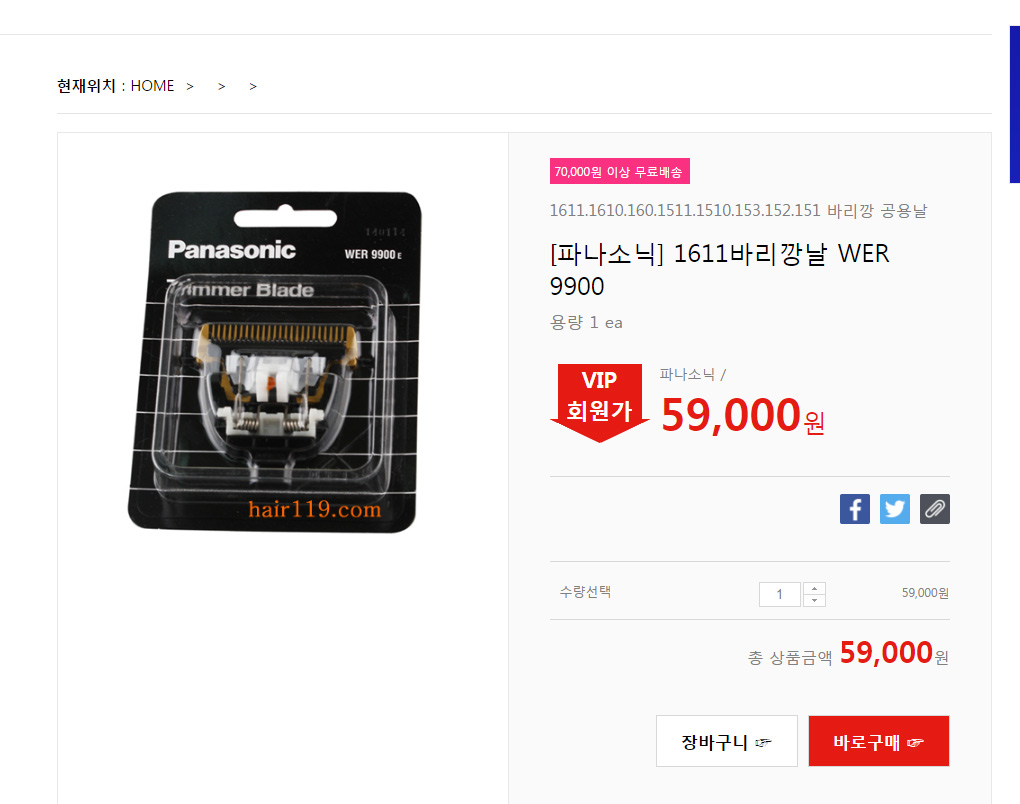Add item to cart with 장바구니 button
The image size is (1020, 804).
pos(727,741)
